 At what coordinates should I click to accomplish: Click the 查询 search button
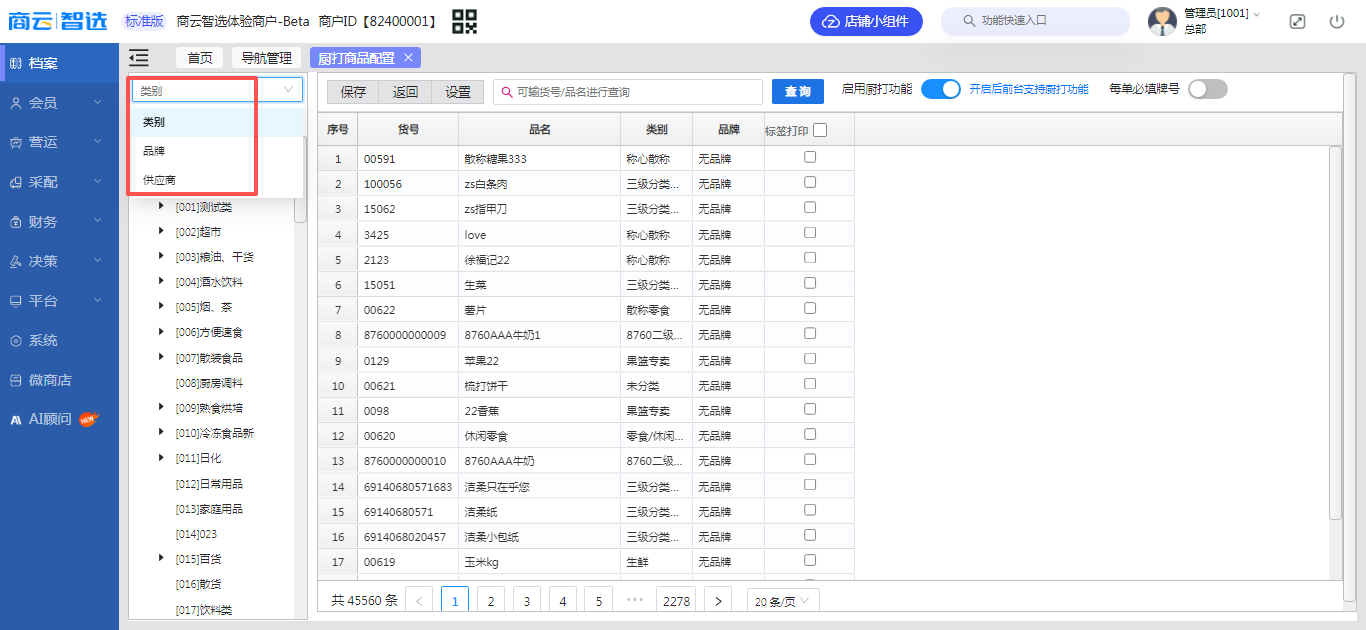click(797, 92)
